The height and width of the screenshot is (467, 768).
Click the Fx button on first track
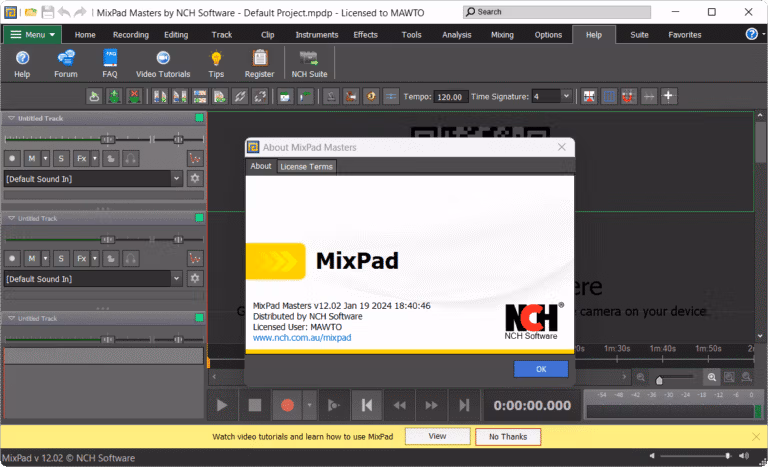tap(81, 158)
